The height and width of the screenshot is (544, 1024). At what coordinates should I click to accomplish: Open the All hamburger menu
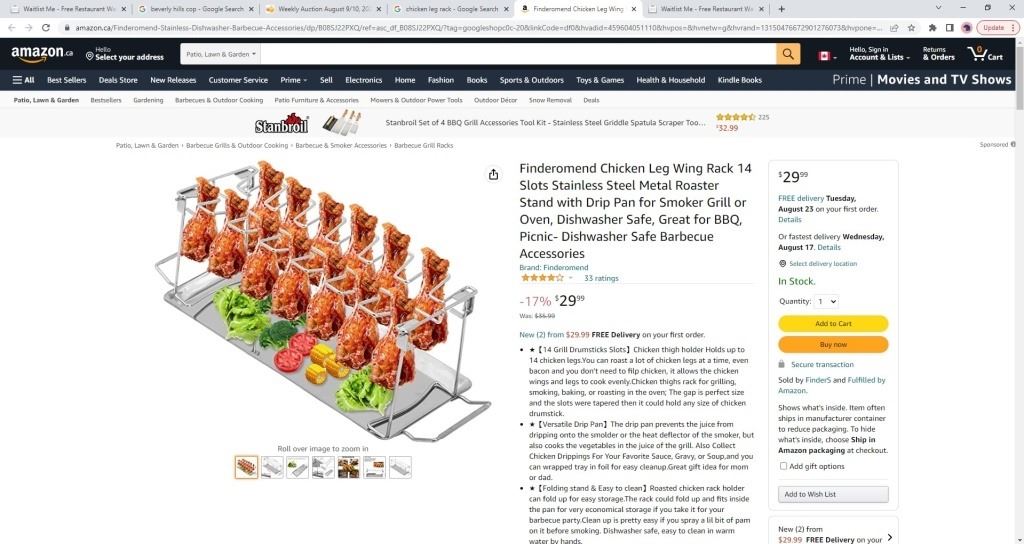point(24,80)
